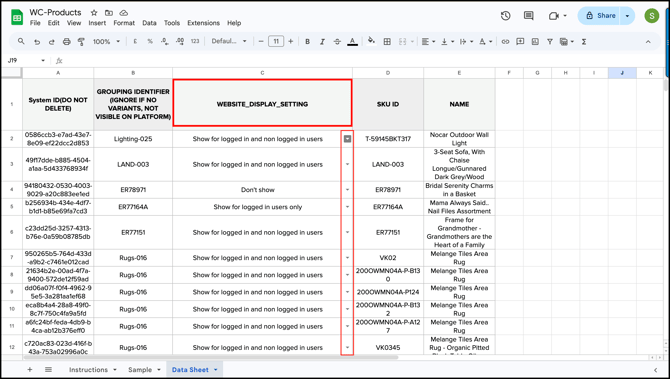Open fill color paint bucket
The image size is (670, 379).
371,41
